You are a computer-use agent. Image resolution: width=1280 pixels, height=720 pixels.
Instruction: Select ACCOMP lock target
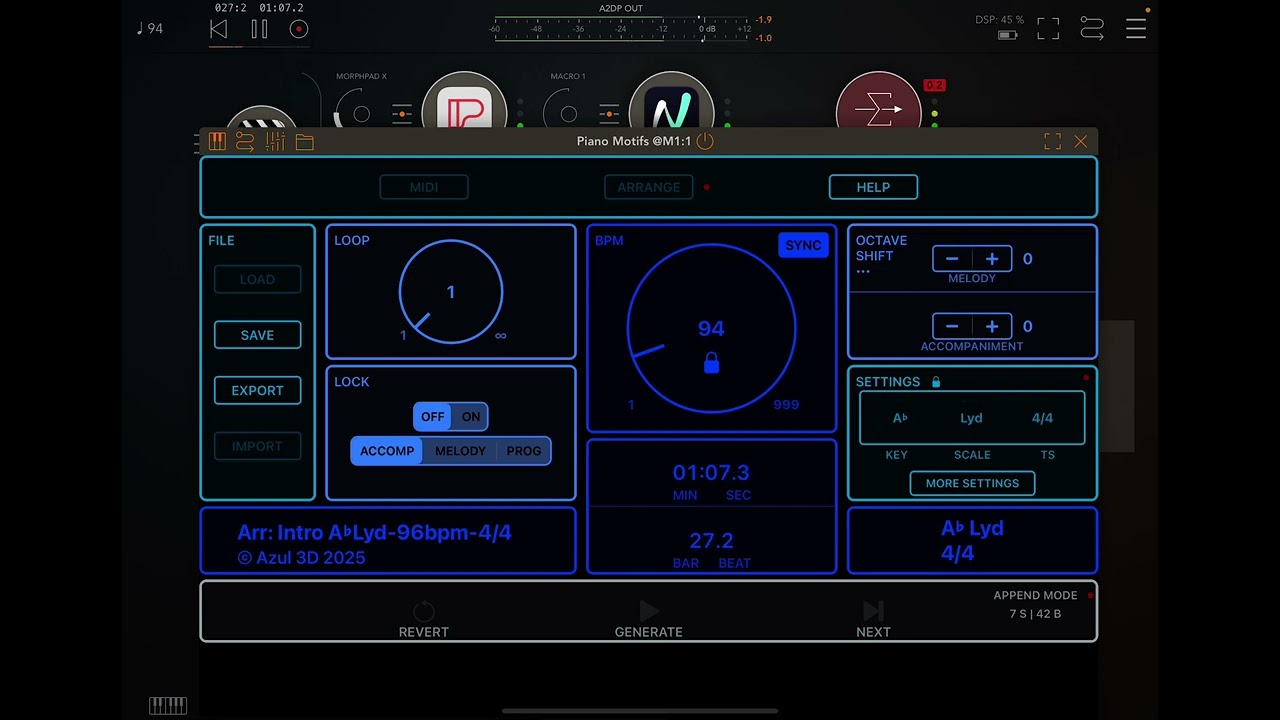click(386, 451)
